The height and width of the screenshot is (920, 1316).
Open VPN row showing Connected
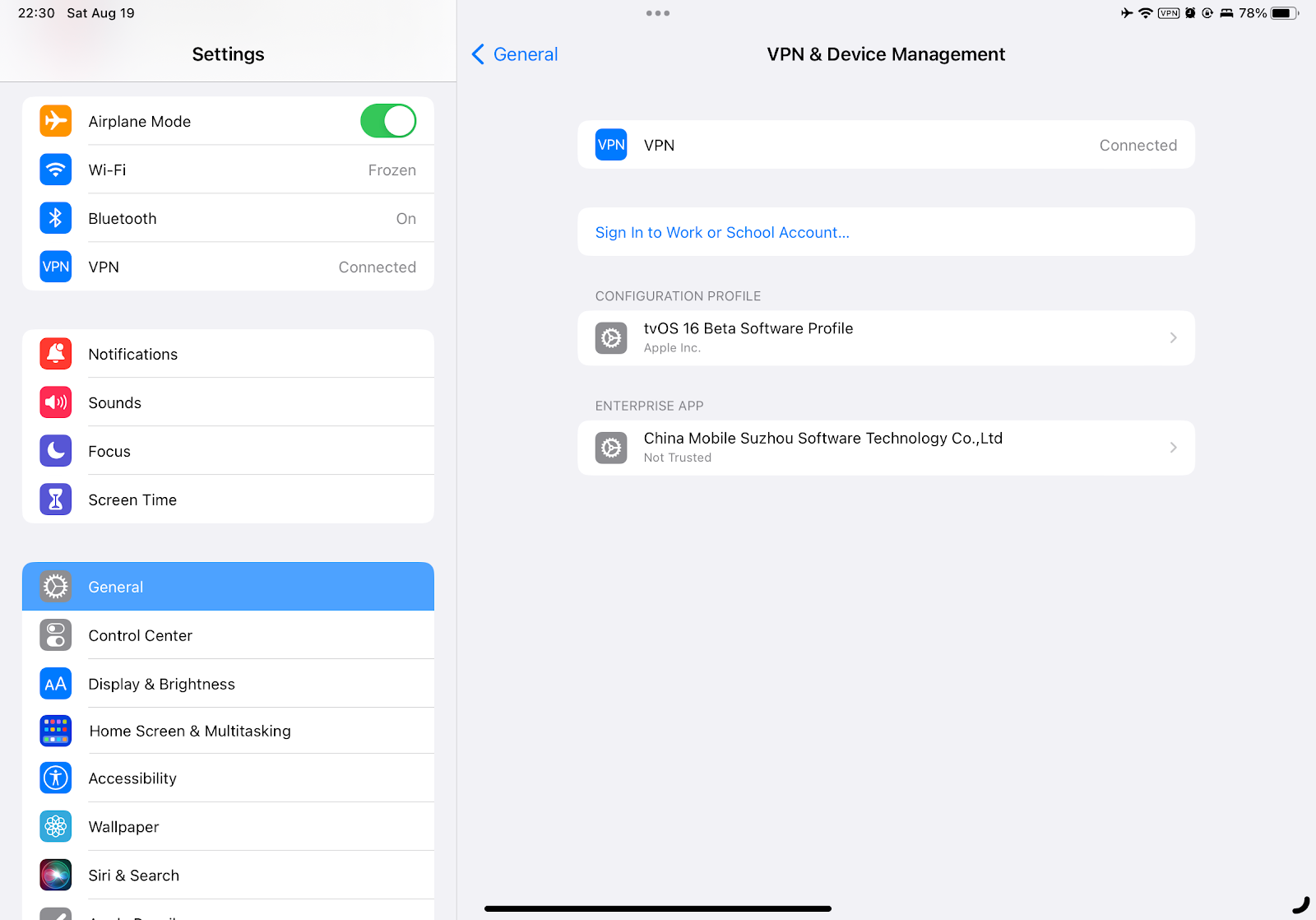[886, 145]
